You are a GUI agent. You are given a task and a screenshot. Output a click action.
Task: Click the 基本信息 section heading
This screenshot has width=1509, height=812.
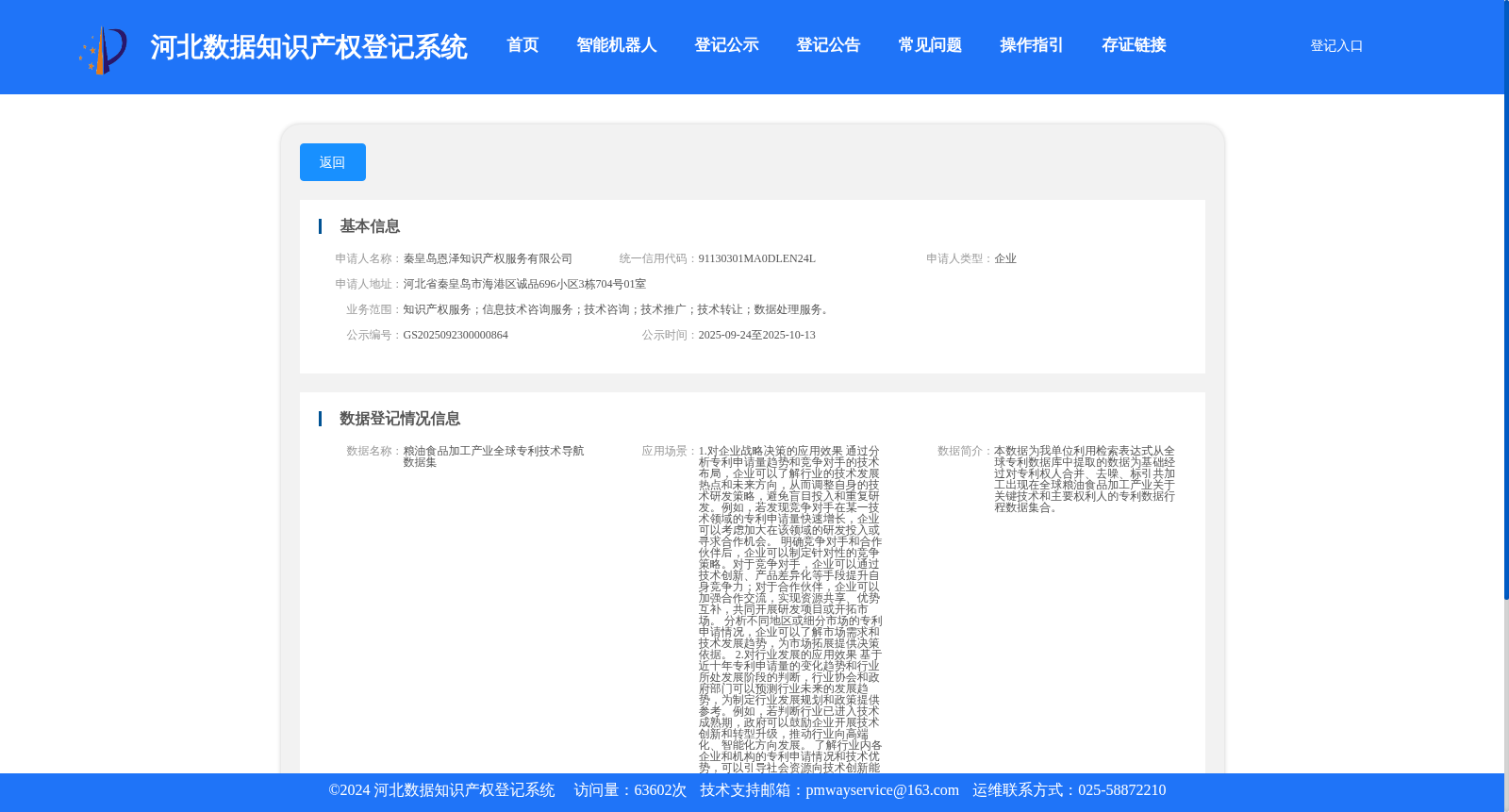tap(370, 226)
